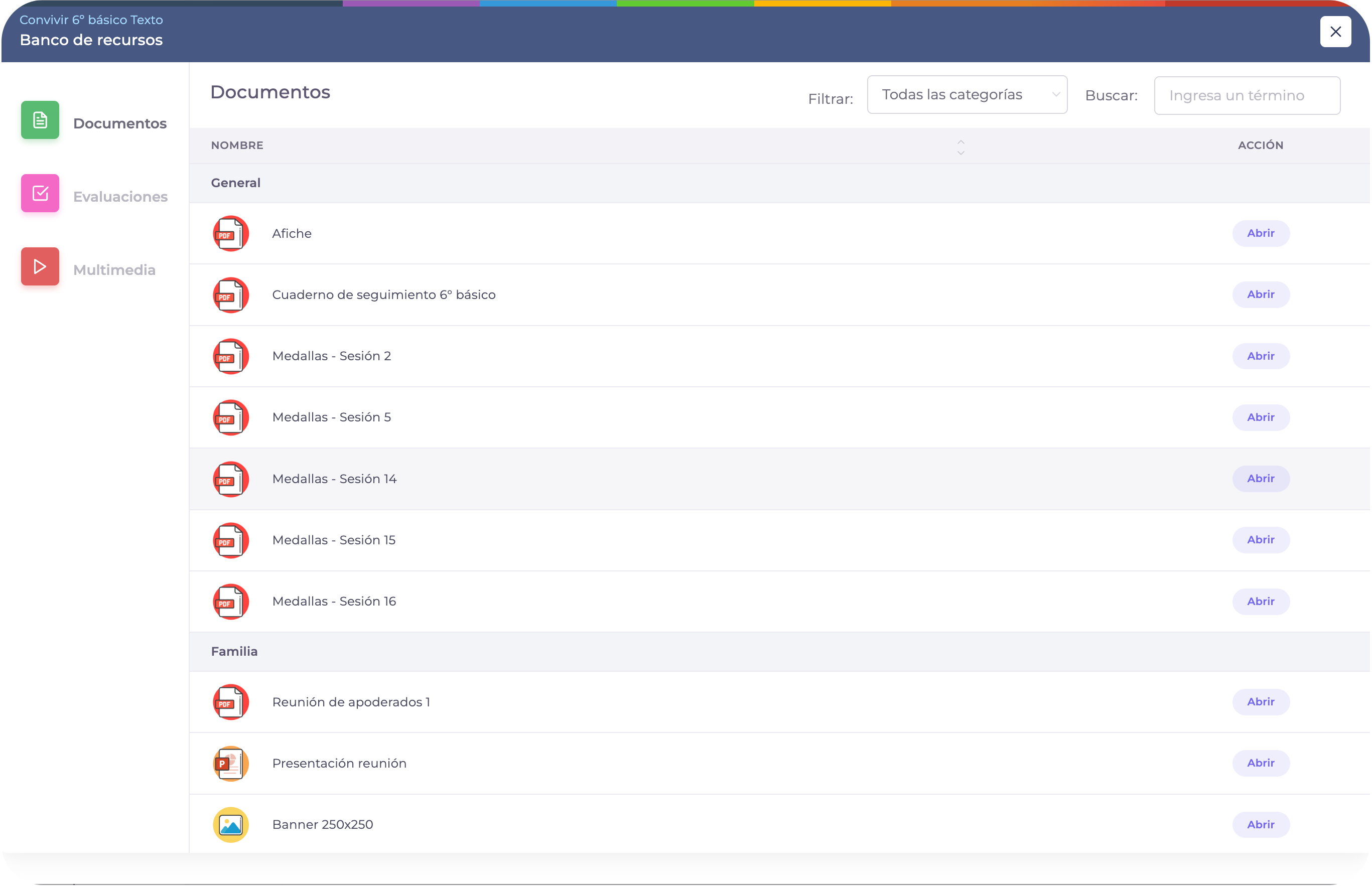Select the Presentación reunión file name
Viewport: 1372px width, 886px height.
pos(340,764)
